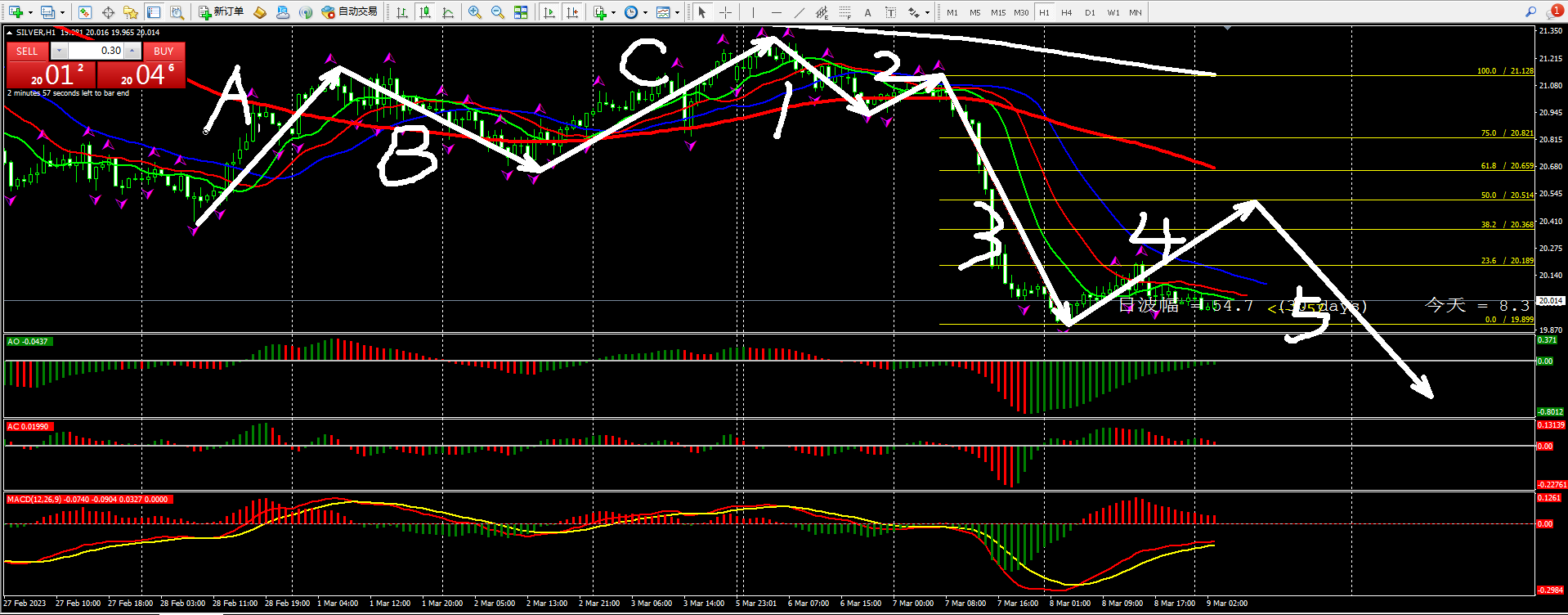This screenshot has width=1568, height=615.
Task: Click the Zoom In magnifier icon
Action: (474, 12)
